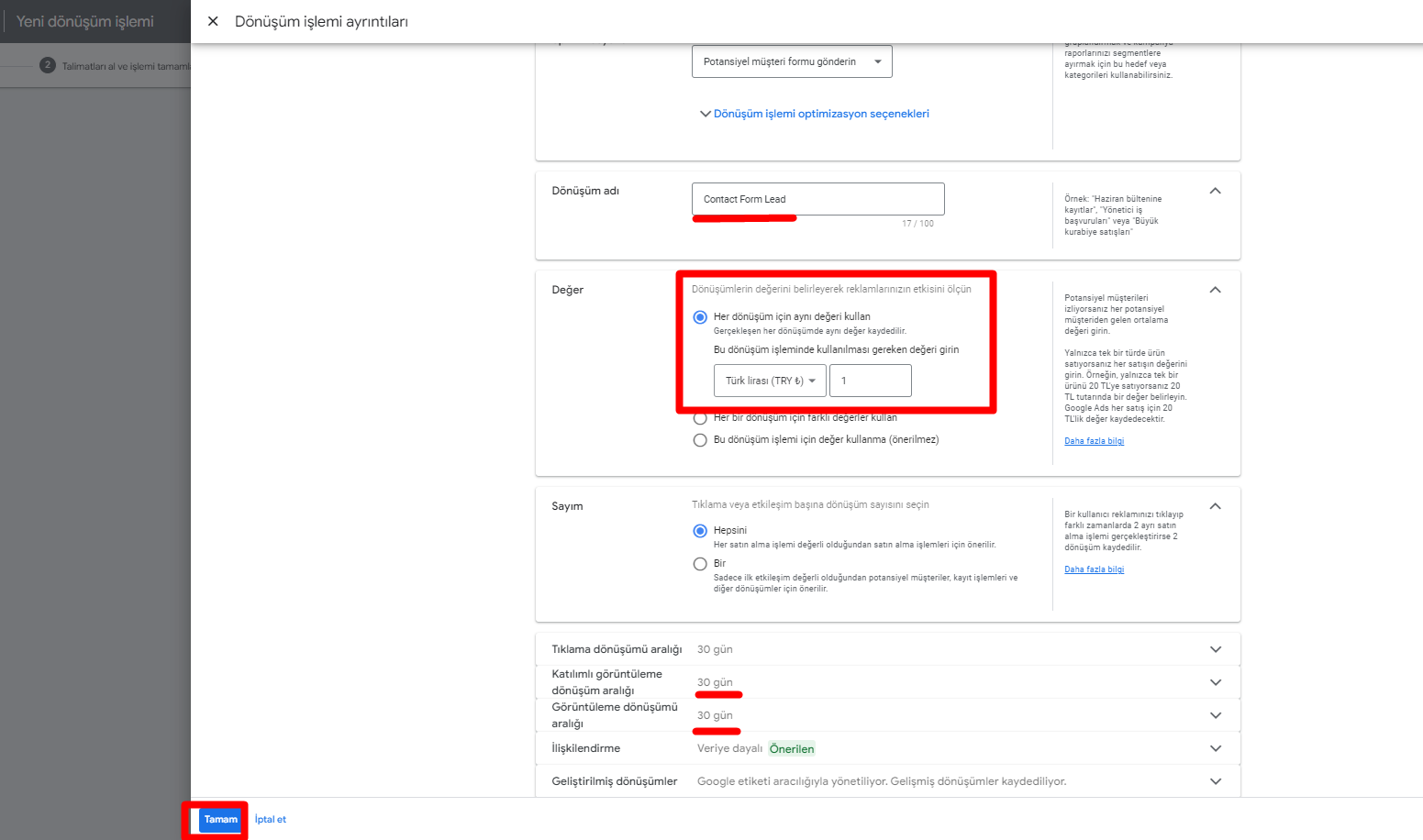
Task: Collapse the Sayım section chevron
Action: pos(1215,506)
